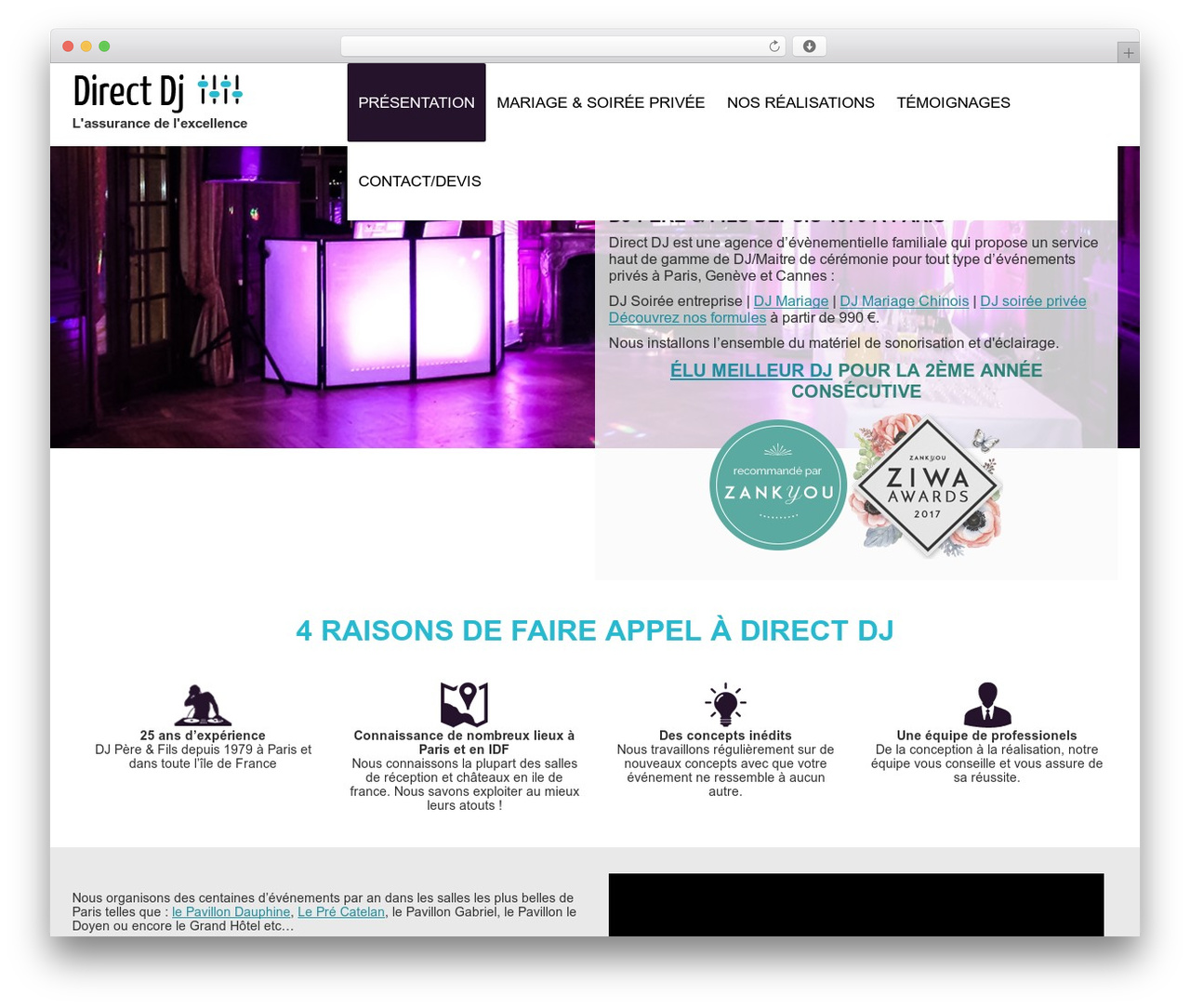Screen dimensions: 1190x1008
Task: Open the Témoignages menu item
Action: pyautogui.click(x=953, y=102)
